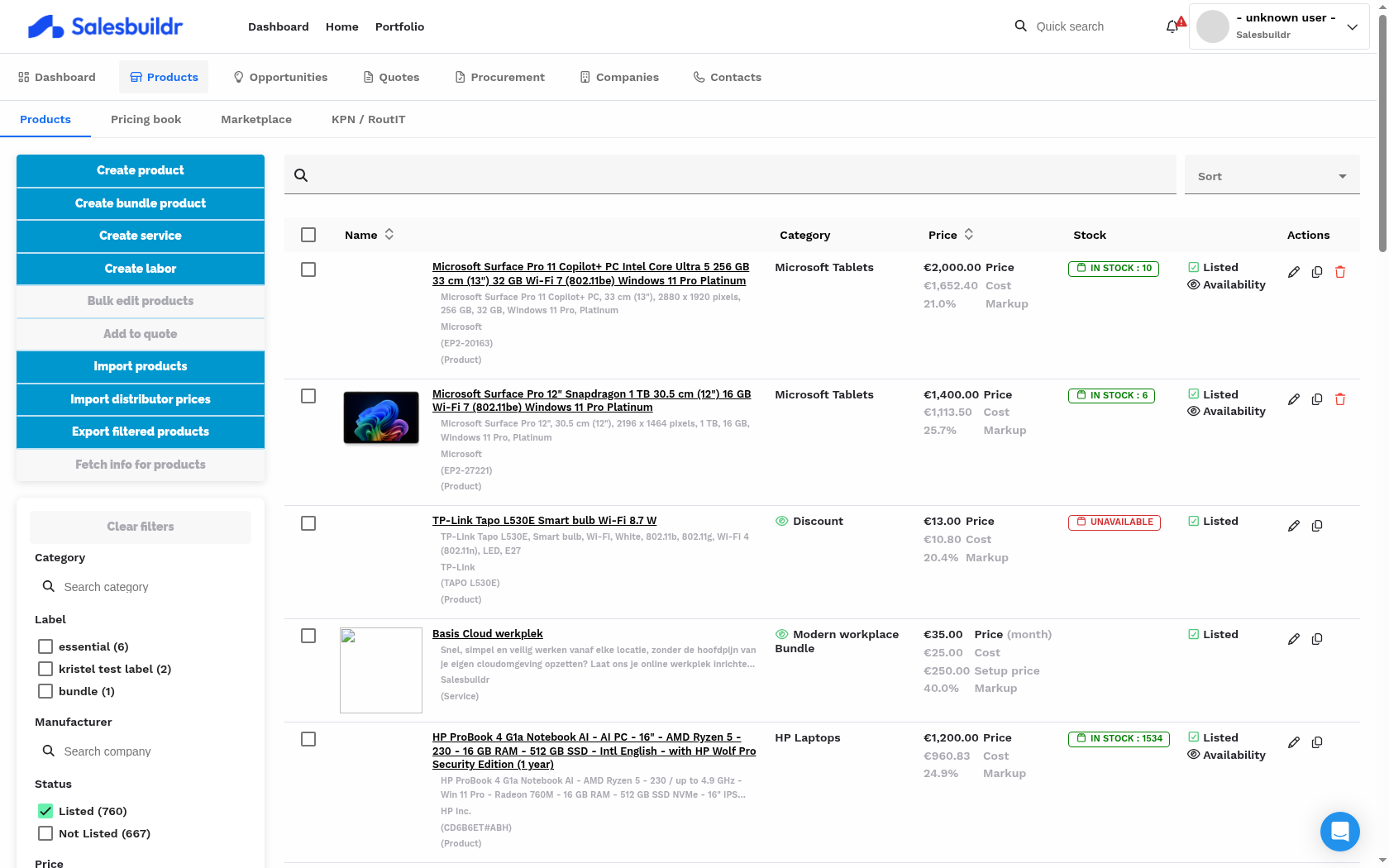This screenshot has width=1389, height=868.
Task: Open the notifications bell
Action: pos(1172,26)
